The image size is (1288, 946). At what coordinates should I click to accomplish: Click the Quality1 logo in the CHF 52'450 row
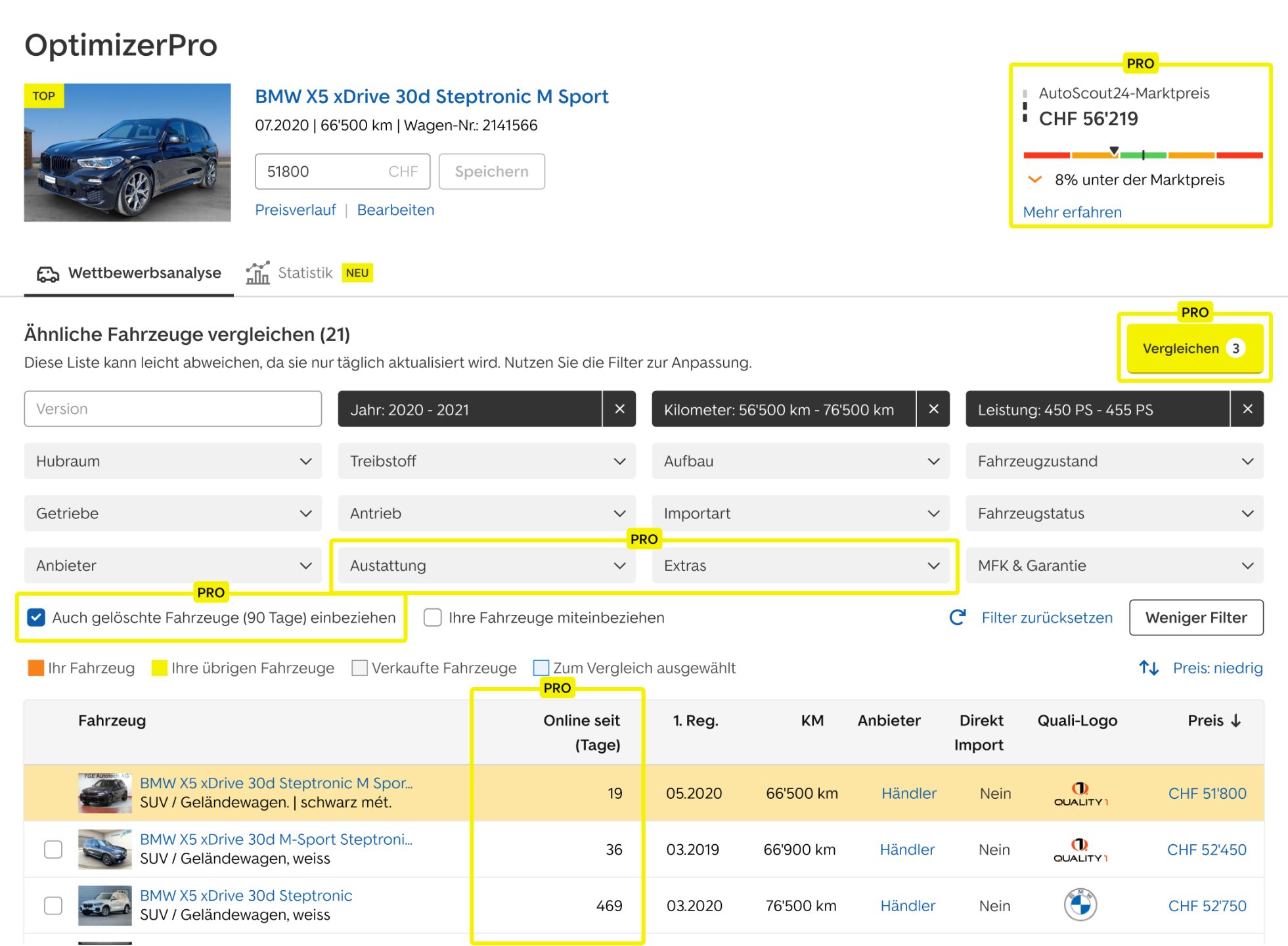point(1080,849)
